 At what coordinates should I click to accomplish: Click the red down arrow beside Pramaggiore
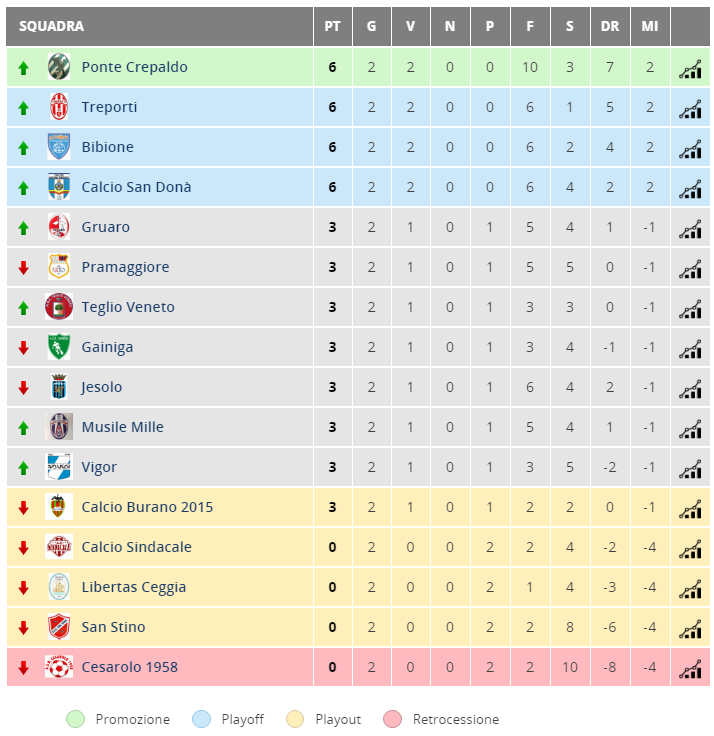click(x=23, y=268)
